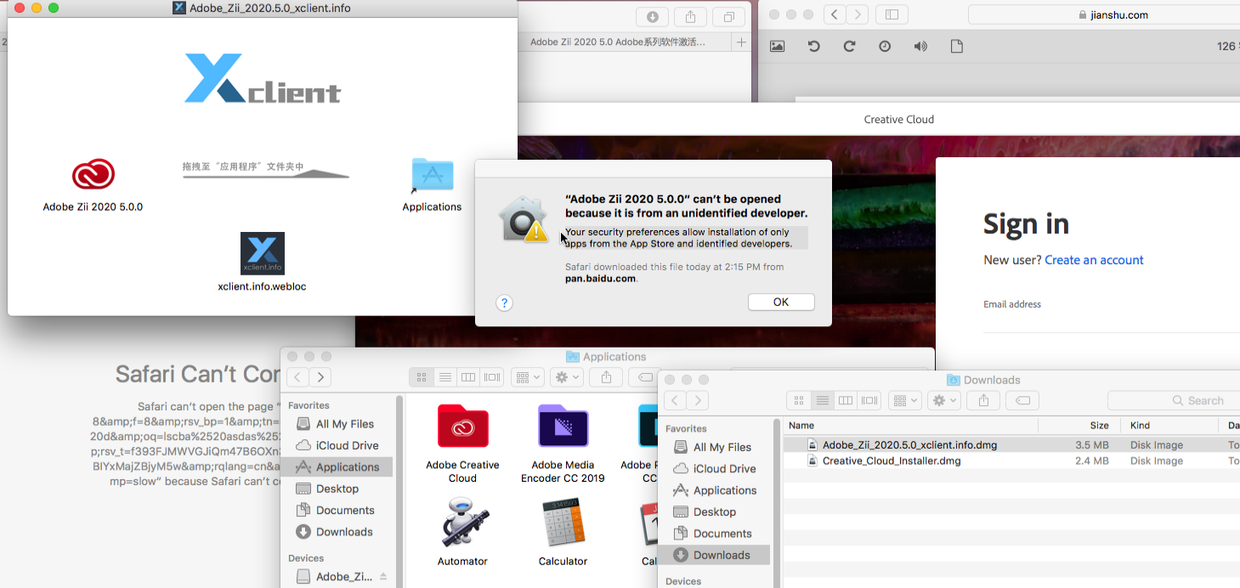Click the Search field in the Downloads window

point(1174,400)
